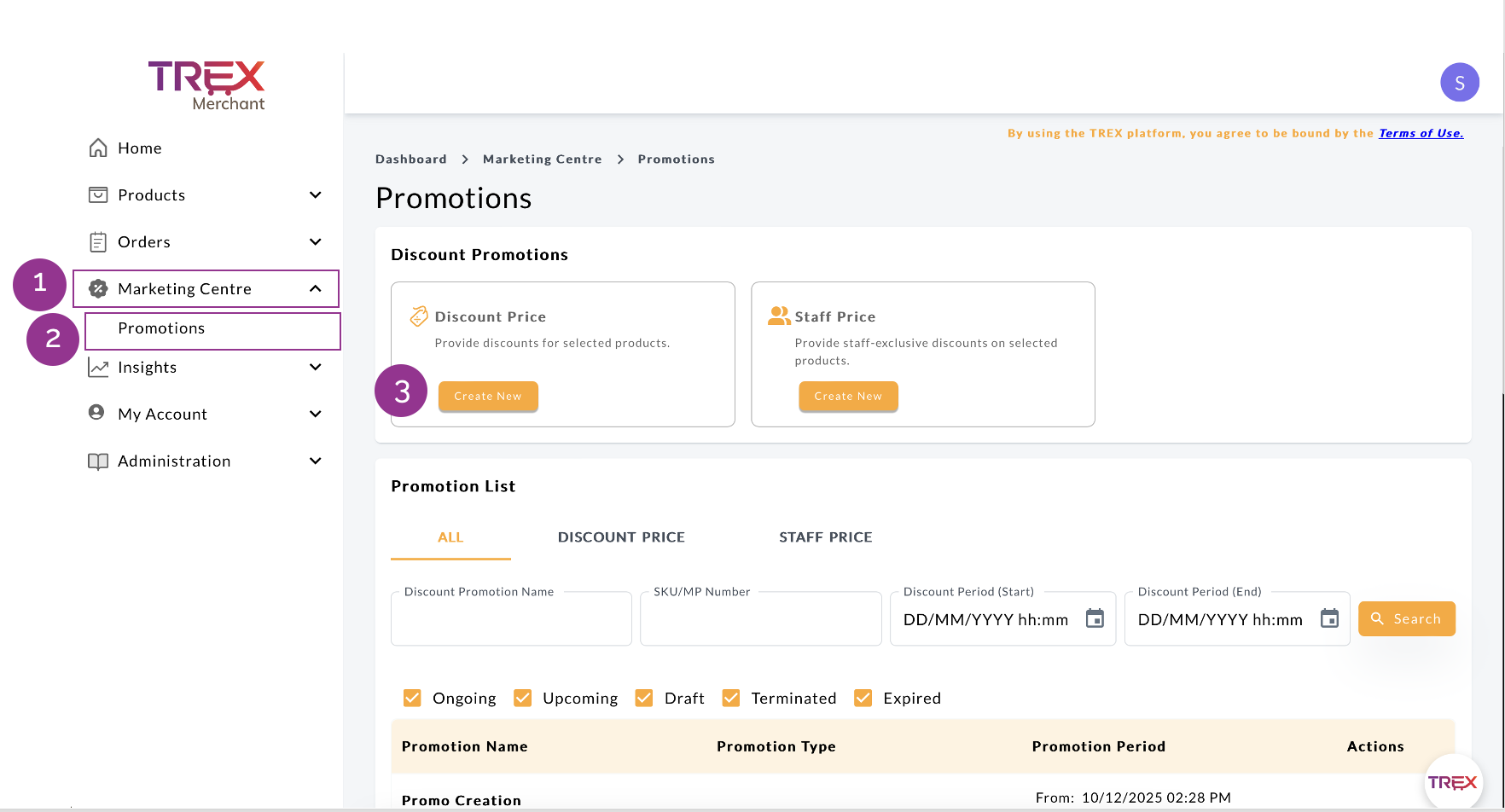Switch to the DISCOUNT PRICE tab
The width and height of the screenshot is (1505, 812).
(621, 537)
